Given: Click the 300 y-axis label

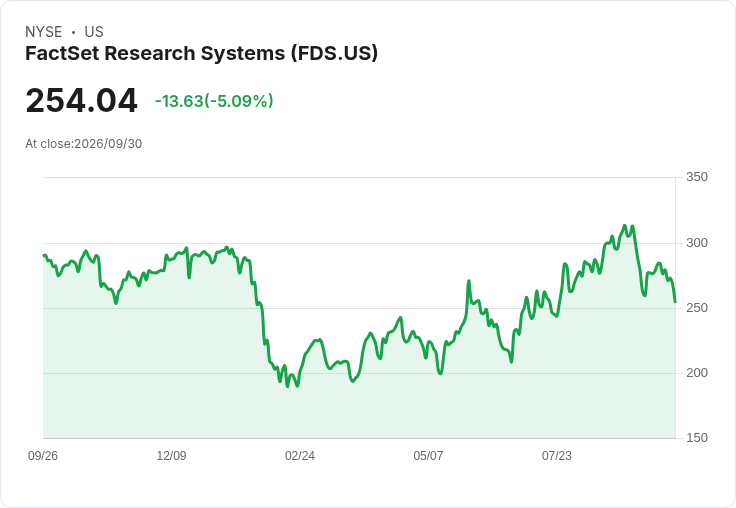Looking at the screenshot, I should [x=697, y=243].
